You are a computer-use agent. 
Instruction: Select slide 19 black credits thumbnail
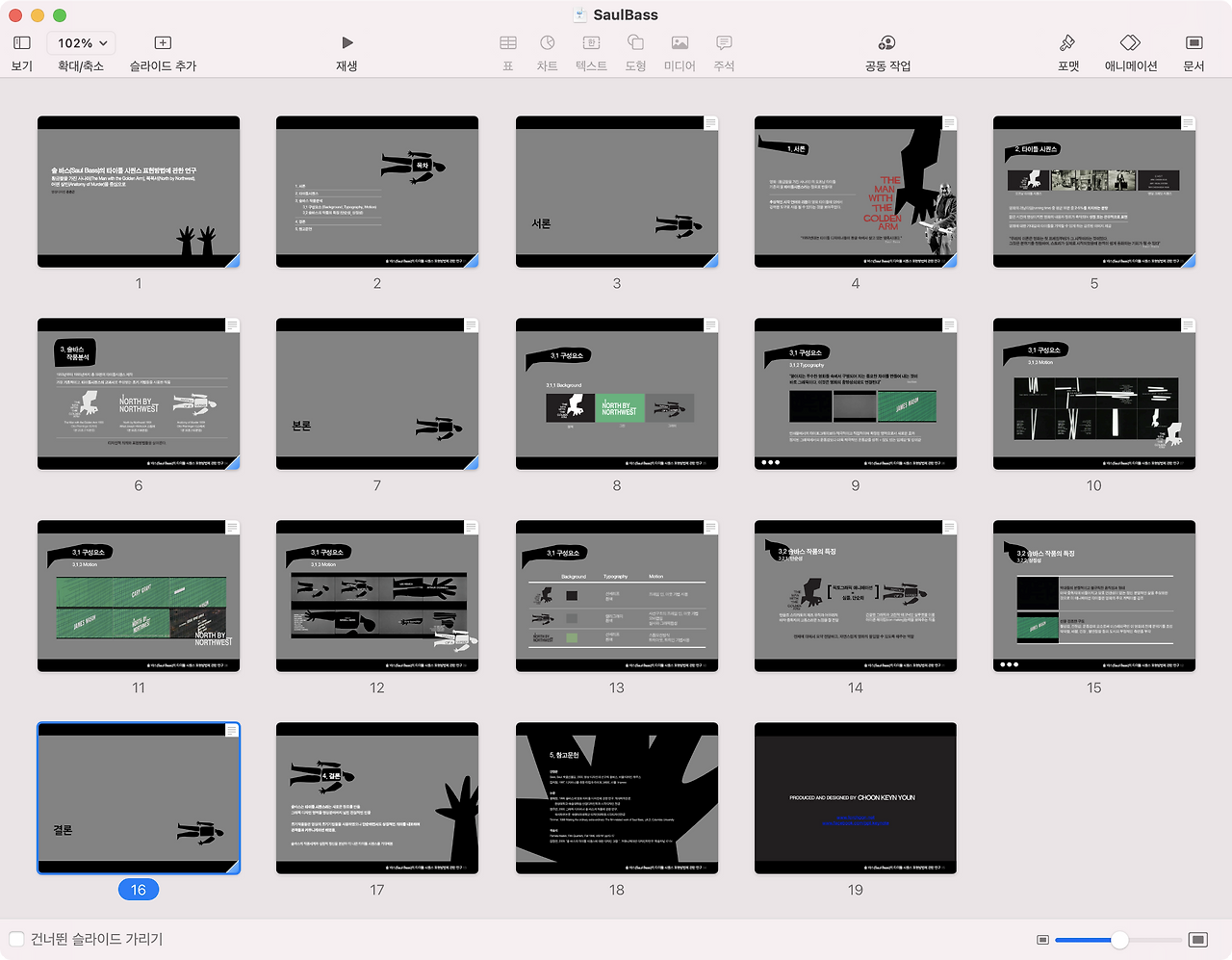(856, 798)
